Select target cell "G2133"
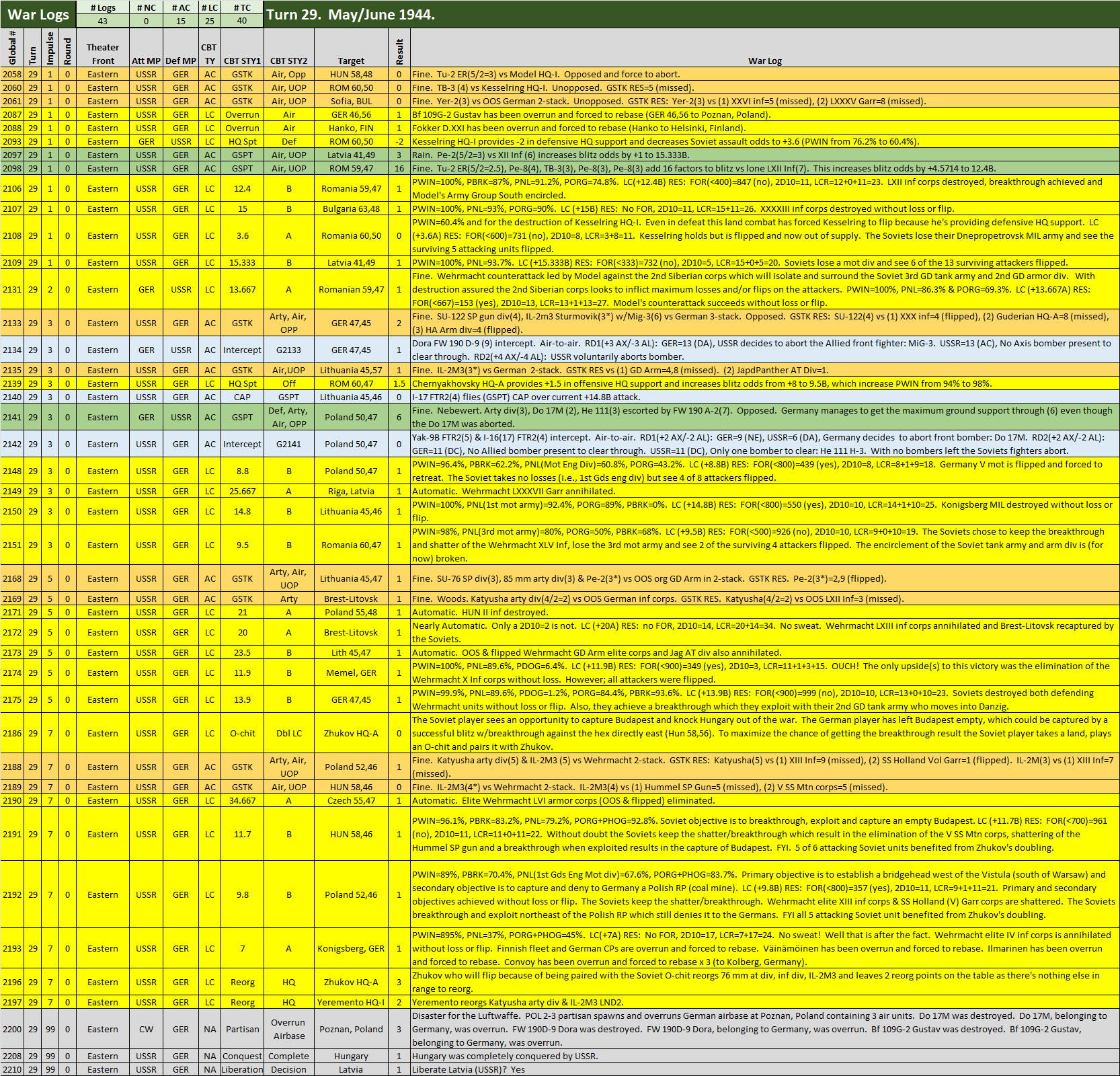The height and width of the screenshot is (1076, 1120). click(289, 350)
